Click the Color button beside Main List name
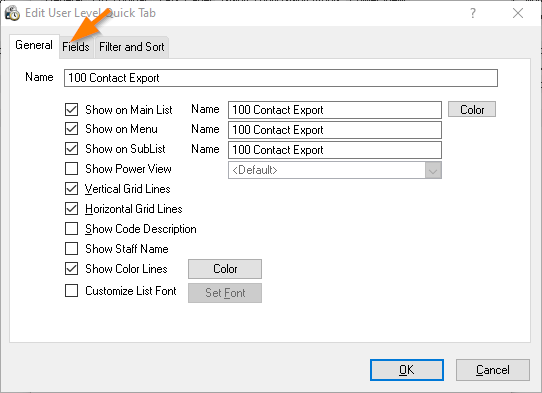The height and width of the screenshot is (393, 542). pyautogui.click(x=472, y=109)
